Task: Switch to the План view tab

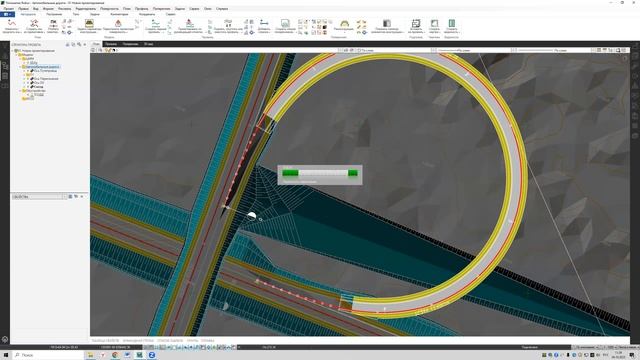Action: (96, 44)
